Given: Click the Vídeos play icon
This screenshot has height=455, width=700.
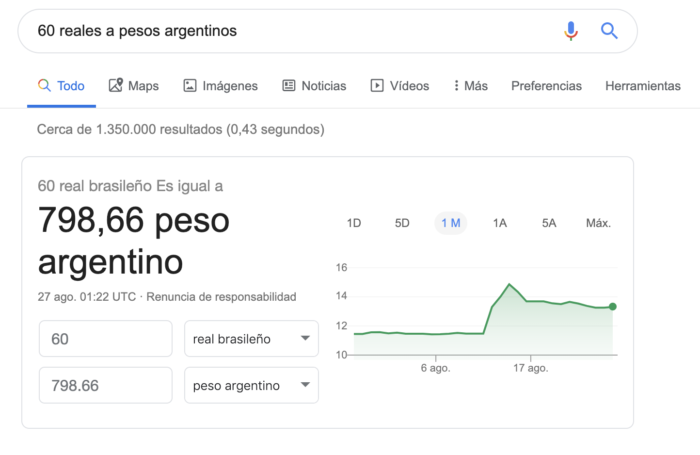Looking at the screenshot, I should 377,86.
